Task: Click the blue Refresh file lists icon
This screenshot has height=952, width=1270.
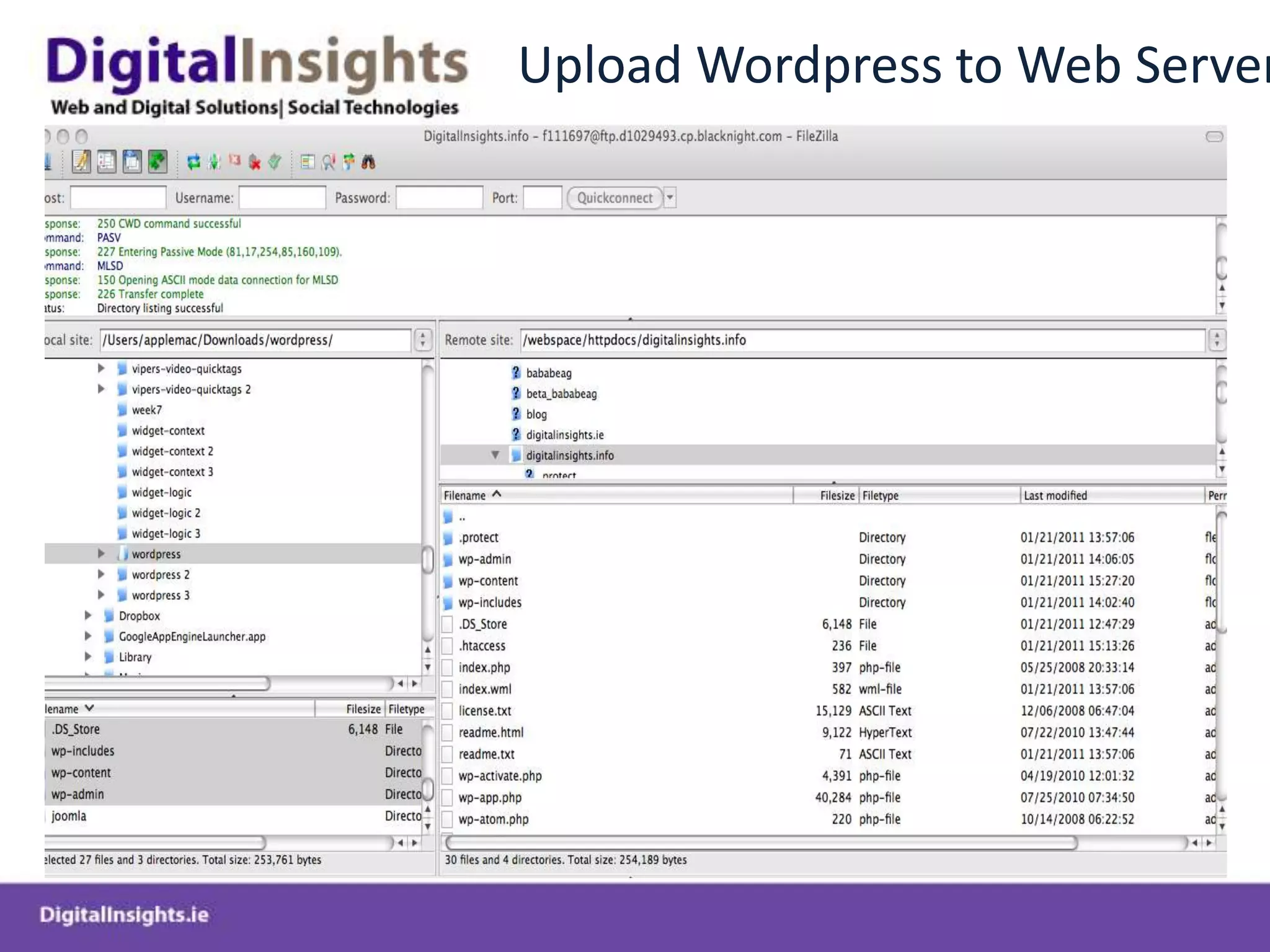Action: (x=193, y=162)
